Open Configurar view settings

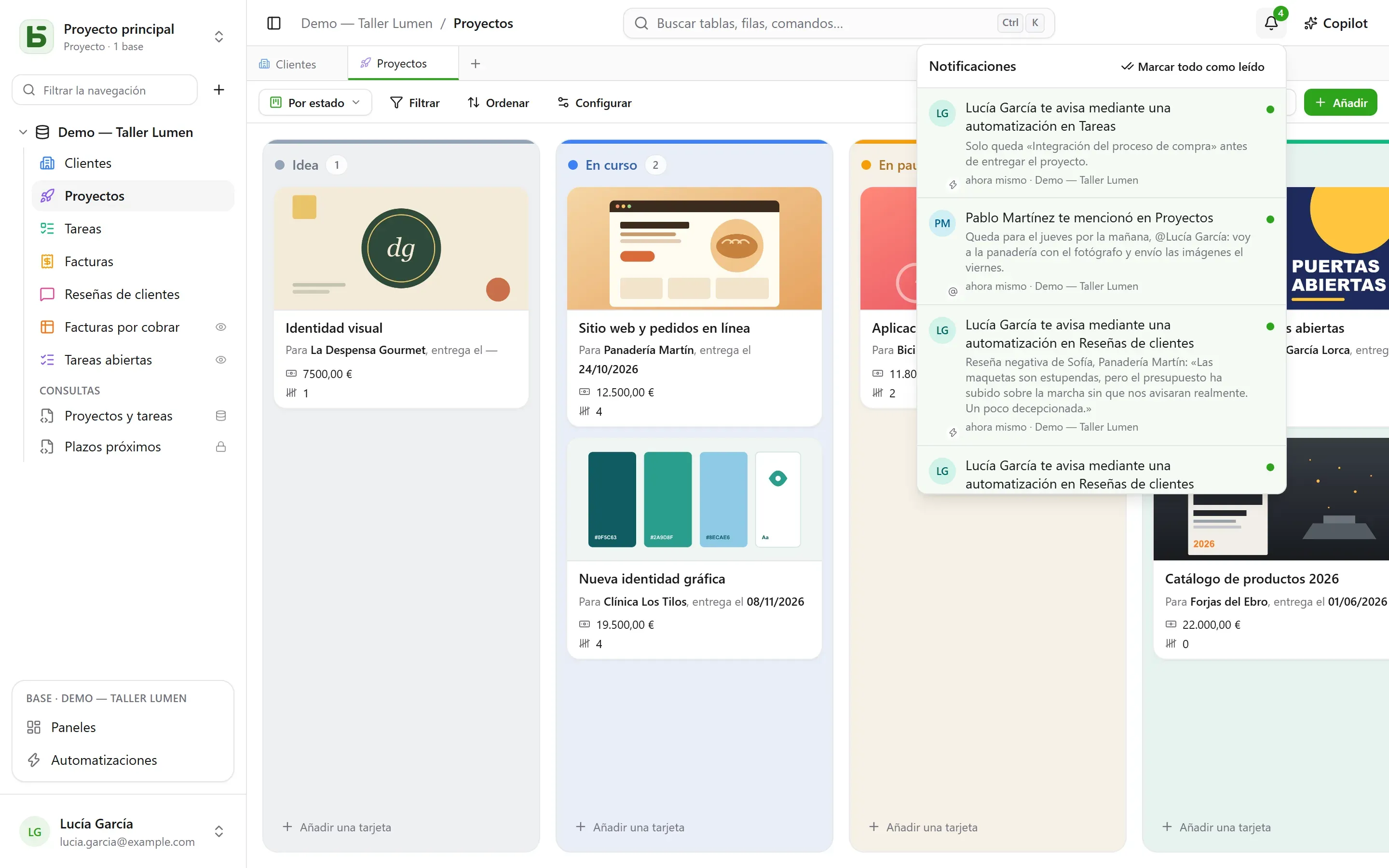point(595,102)
